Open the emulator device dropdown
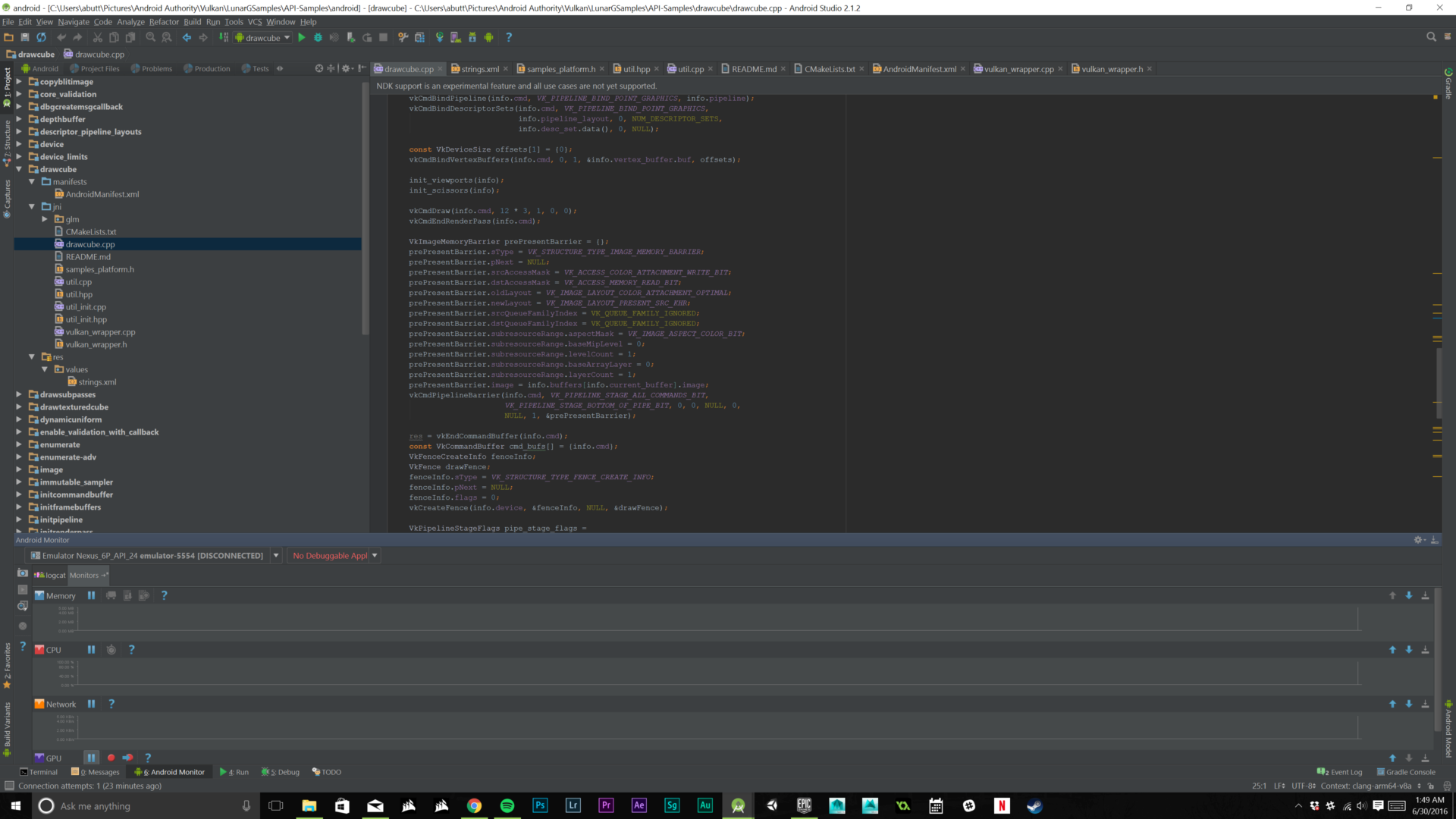The height and width of the screenshot is (819, 1456). [275, 555]
